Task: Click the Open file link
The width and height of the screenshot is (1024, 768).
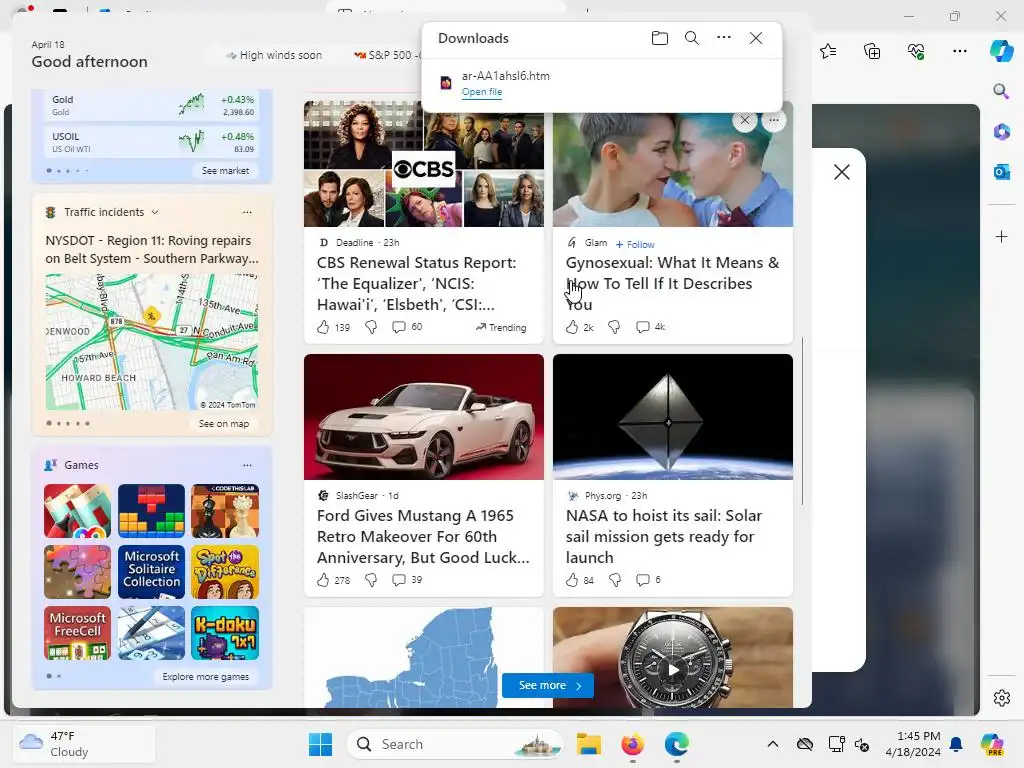Action: click(x=482, y=92)
